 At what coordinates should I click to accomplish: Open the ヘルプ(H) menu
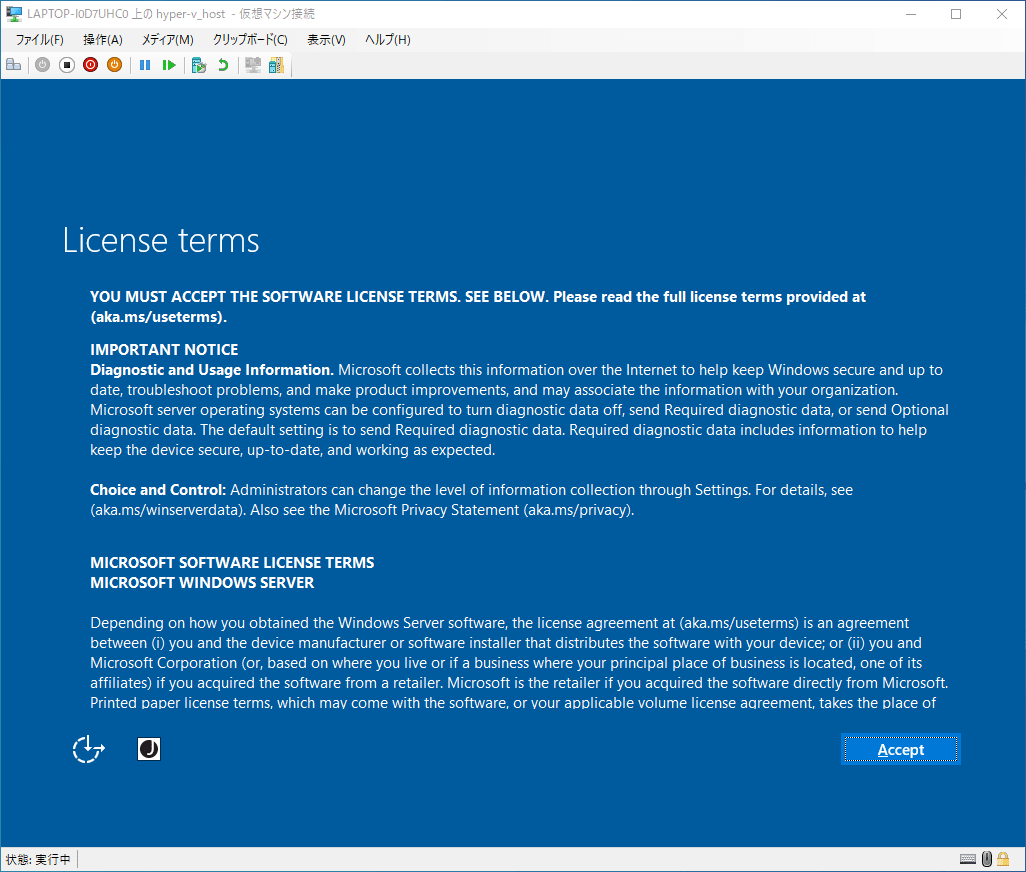click(x=387, y=40)
